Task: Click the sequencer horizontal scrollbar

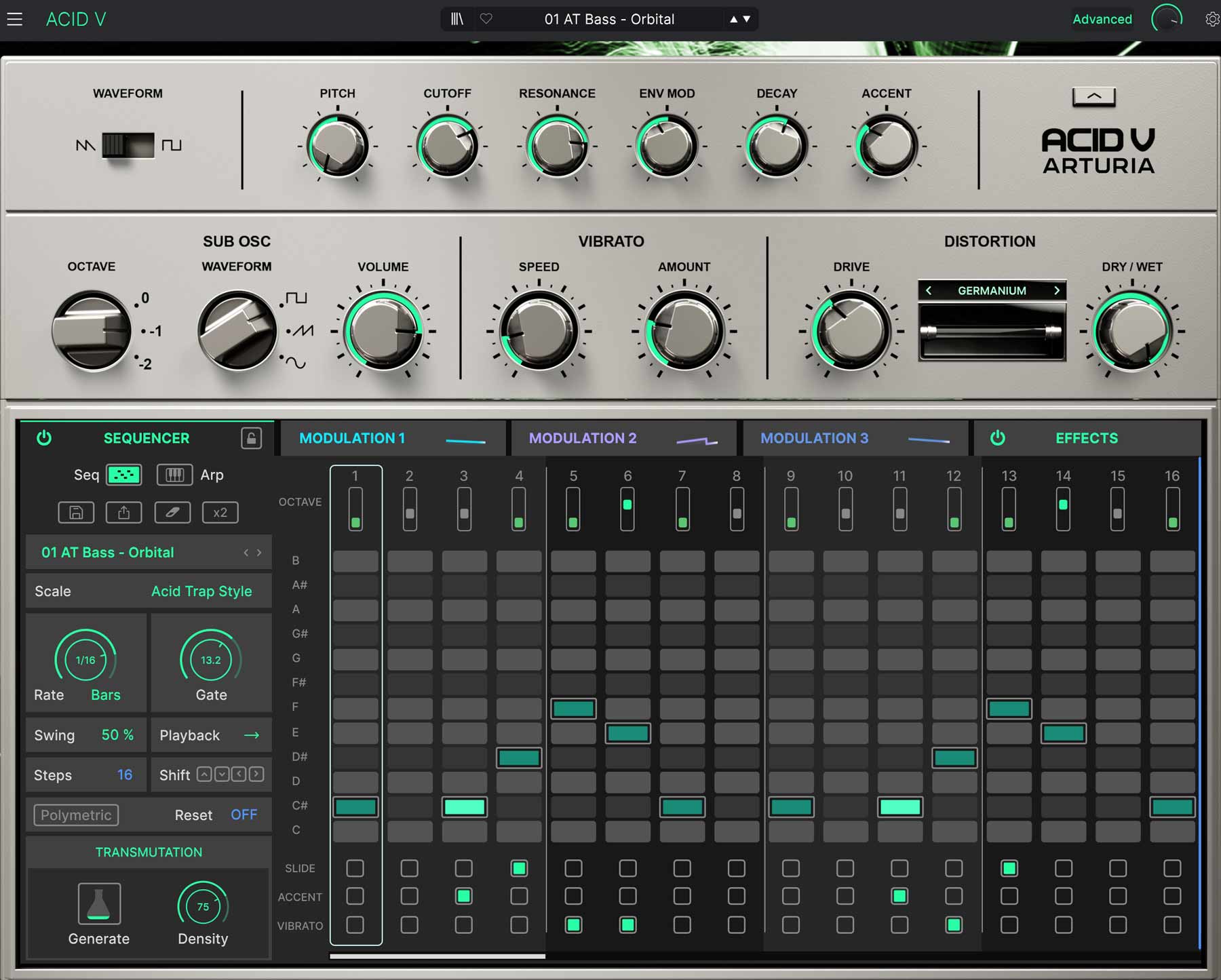Action: pyautogui.click(x=438, y=956)
